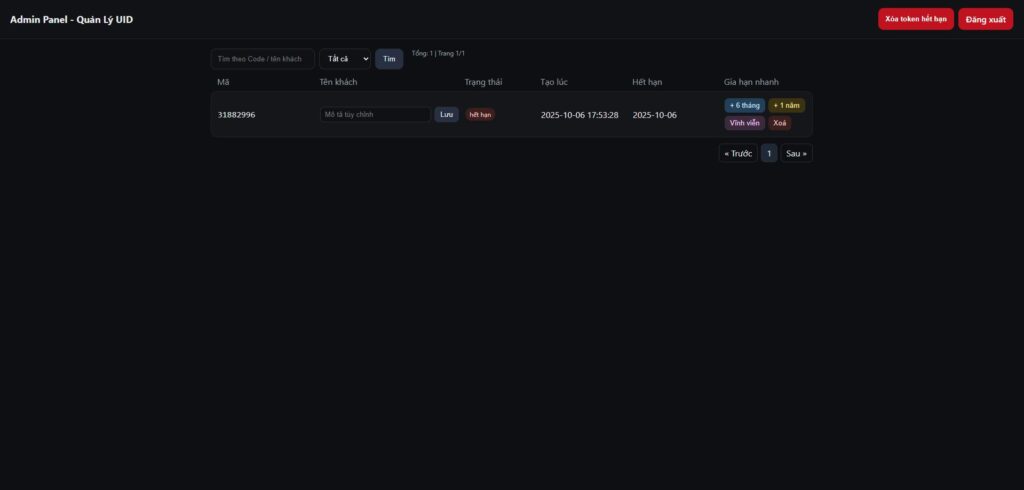The image size is (1024, 490).
Task: Click the "Admin Panel - Quản Lý UID" title
Action: tap(71, 20)
